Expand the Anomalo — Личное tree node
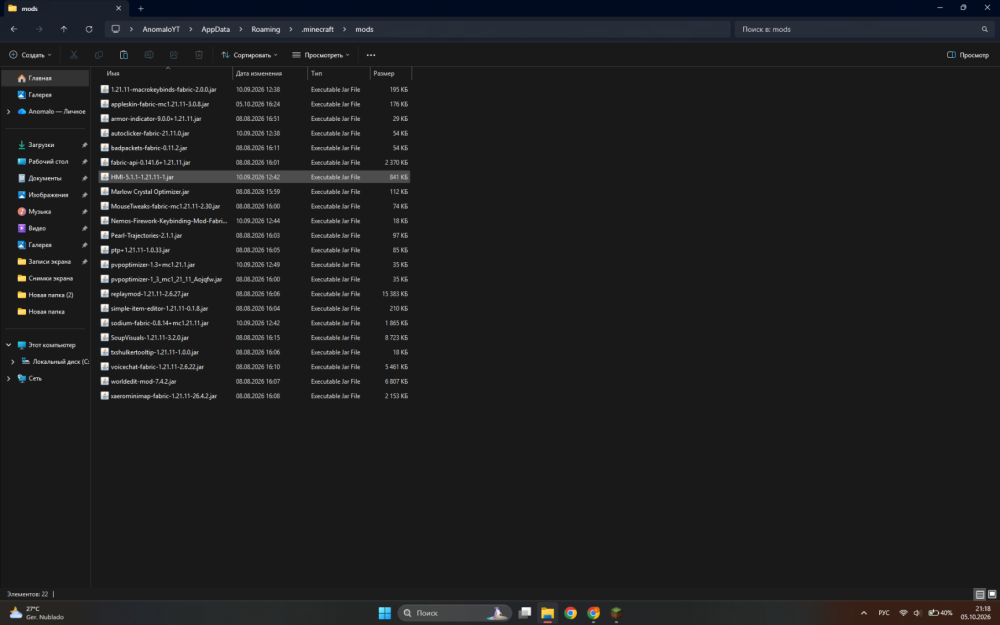 (x=8, y=112)
